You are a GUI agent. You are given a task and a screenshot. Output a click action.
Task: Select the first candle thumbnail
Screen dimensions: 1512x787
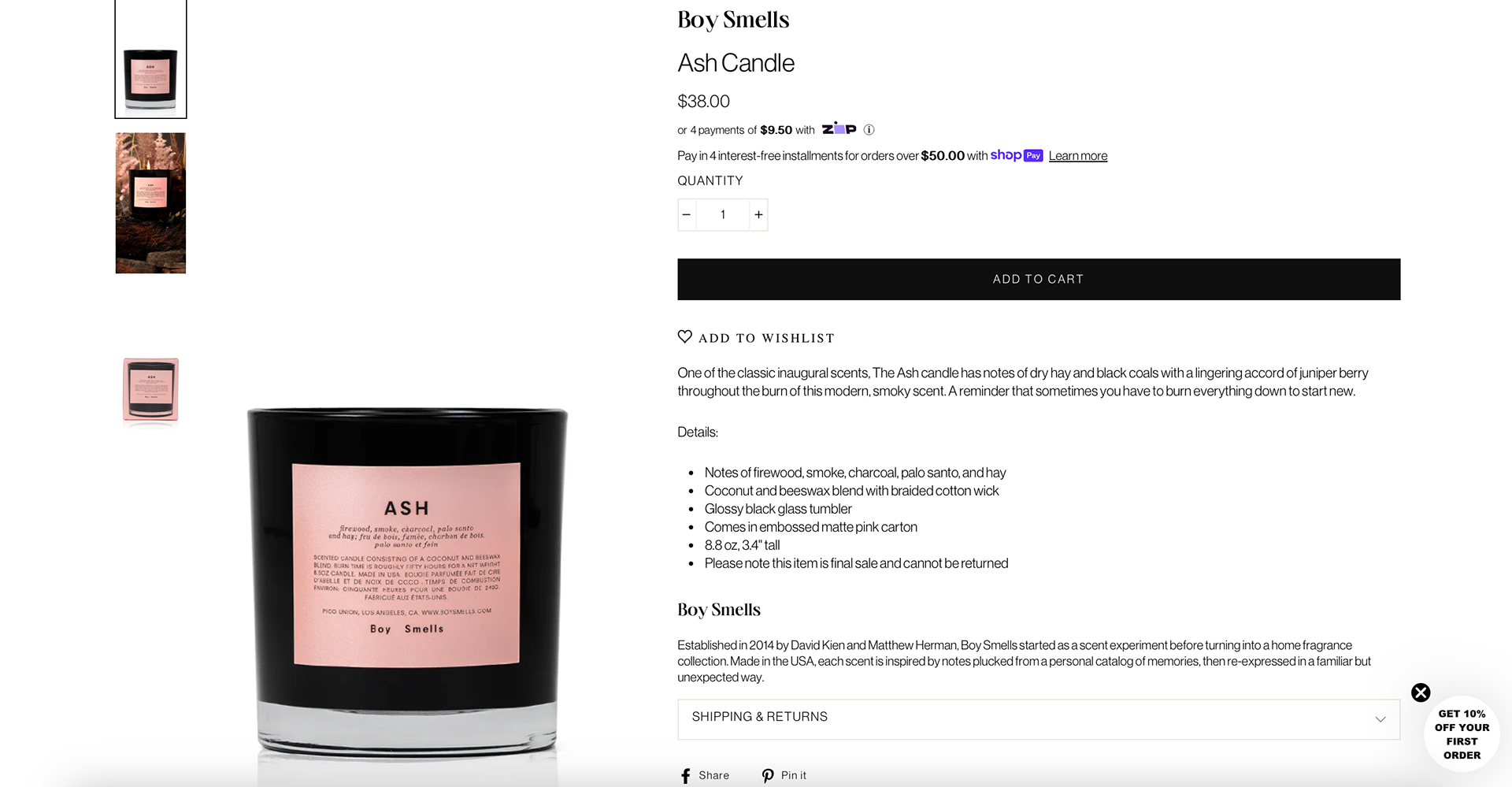coord(150,59)
